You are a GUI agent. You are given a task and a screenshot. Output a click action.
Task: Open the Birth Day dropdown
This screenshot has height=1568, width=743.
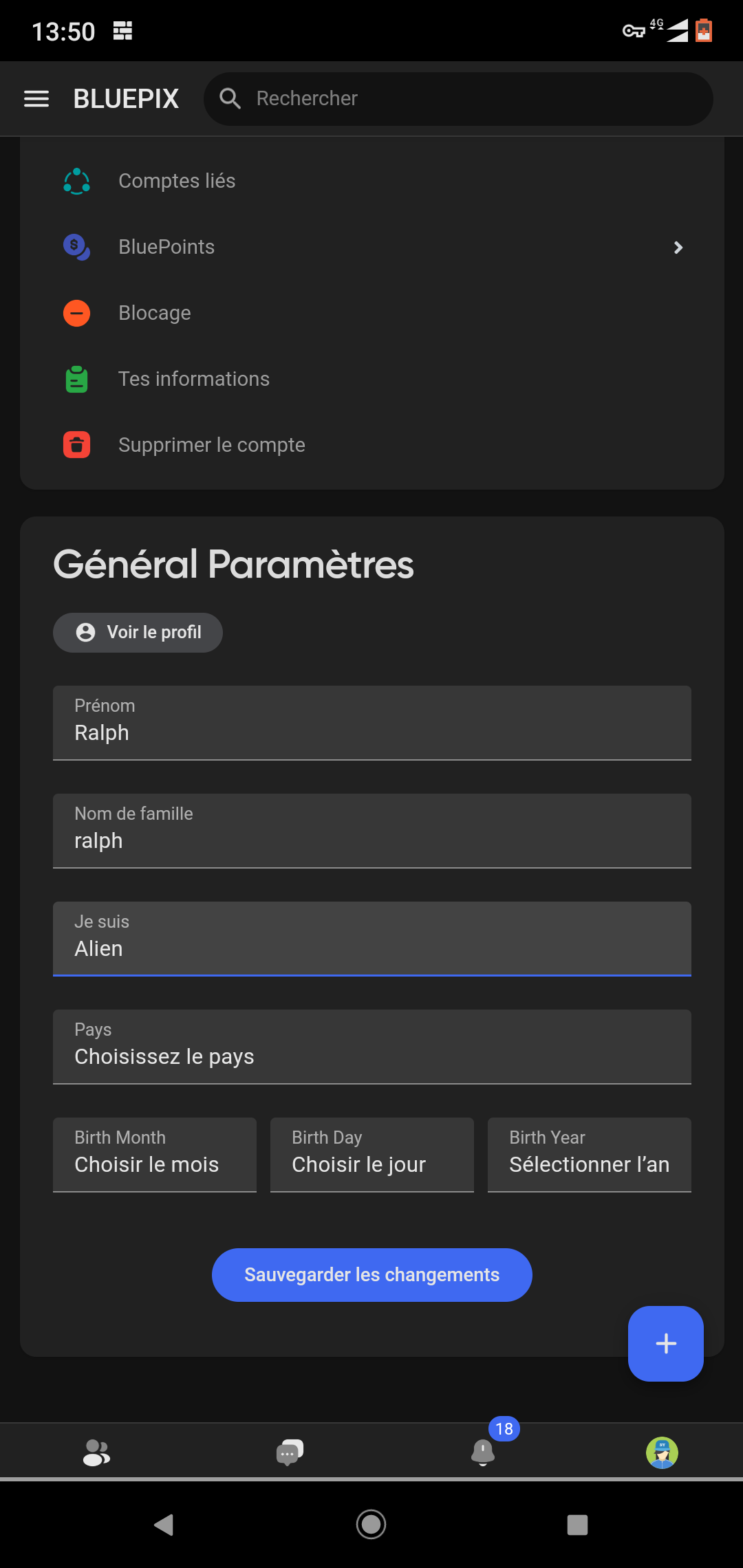371,1155
